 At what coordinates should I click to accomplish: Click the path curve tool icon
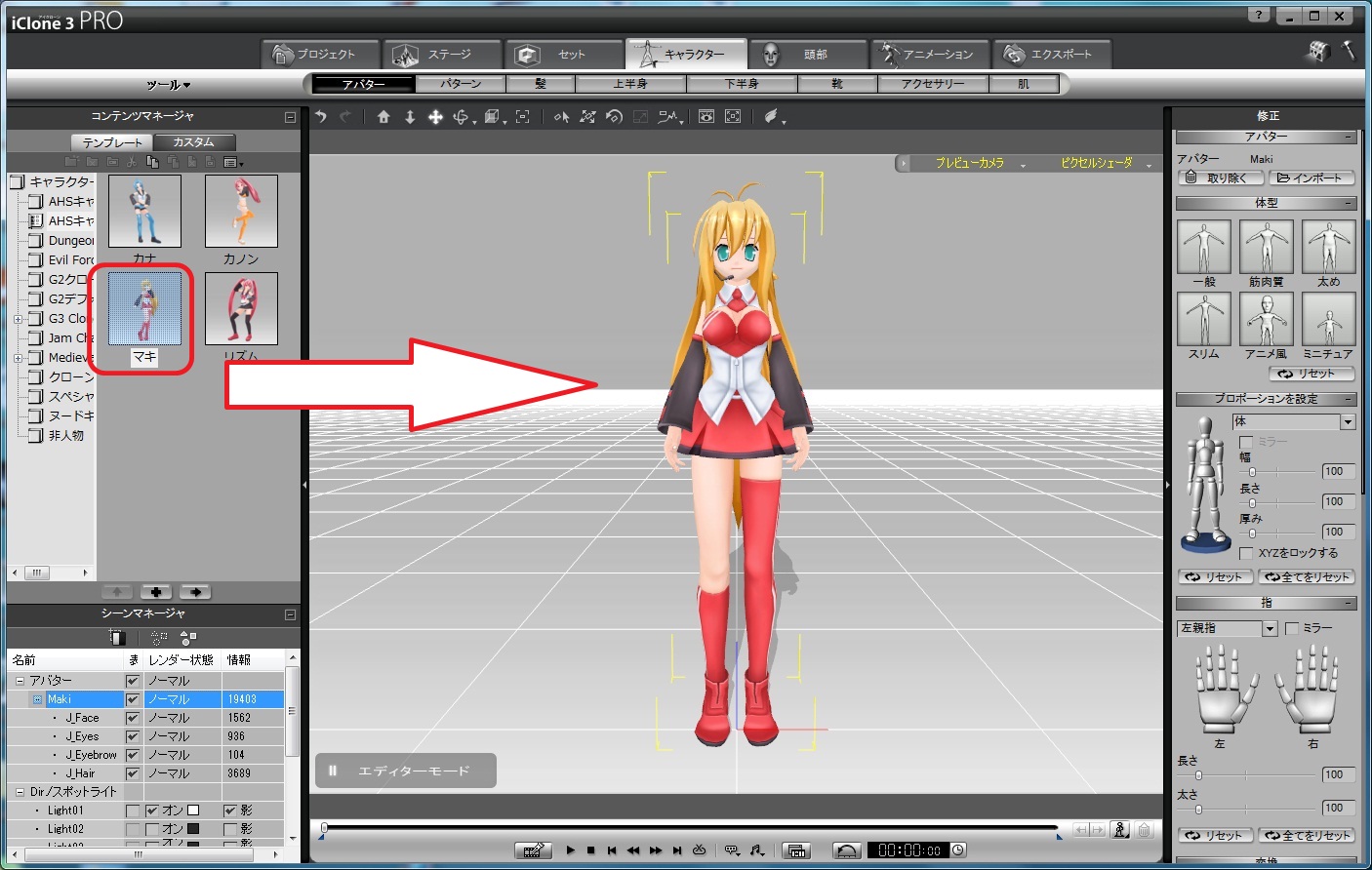[668, 117]
